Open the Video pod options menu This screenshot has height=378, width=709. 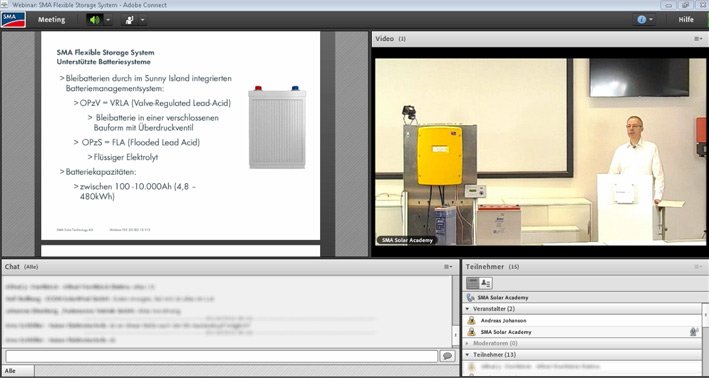tap(698, 39)
